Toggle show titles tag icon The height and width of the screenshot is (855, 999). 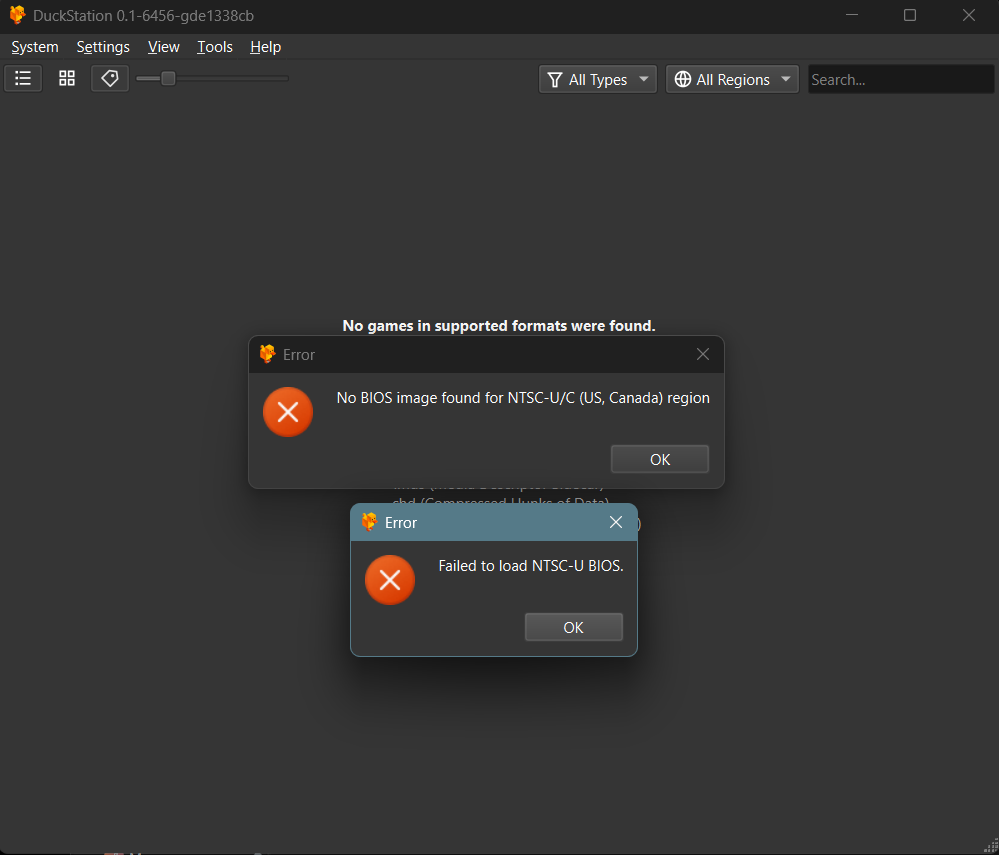click(x=110, y=78)
